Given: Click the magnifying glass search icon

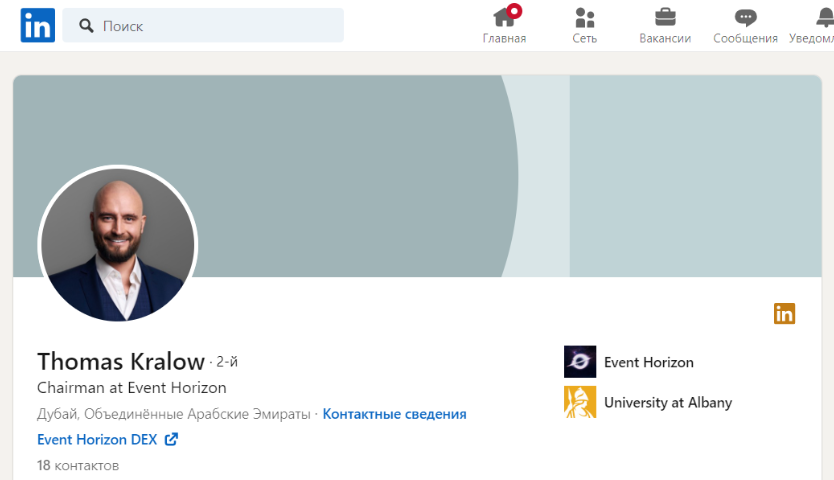Looking at the screenshot, I should 86,26.
